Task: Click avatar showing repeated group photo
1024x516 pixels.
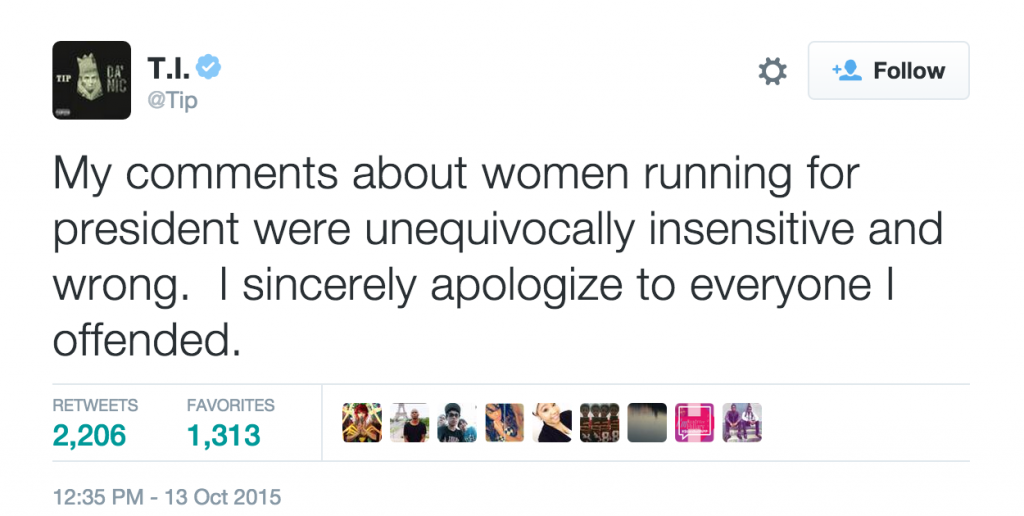Action: pyautogui.click(x=599, y=423)
